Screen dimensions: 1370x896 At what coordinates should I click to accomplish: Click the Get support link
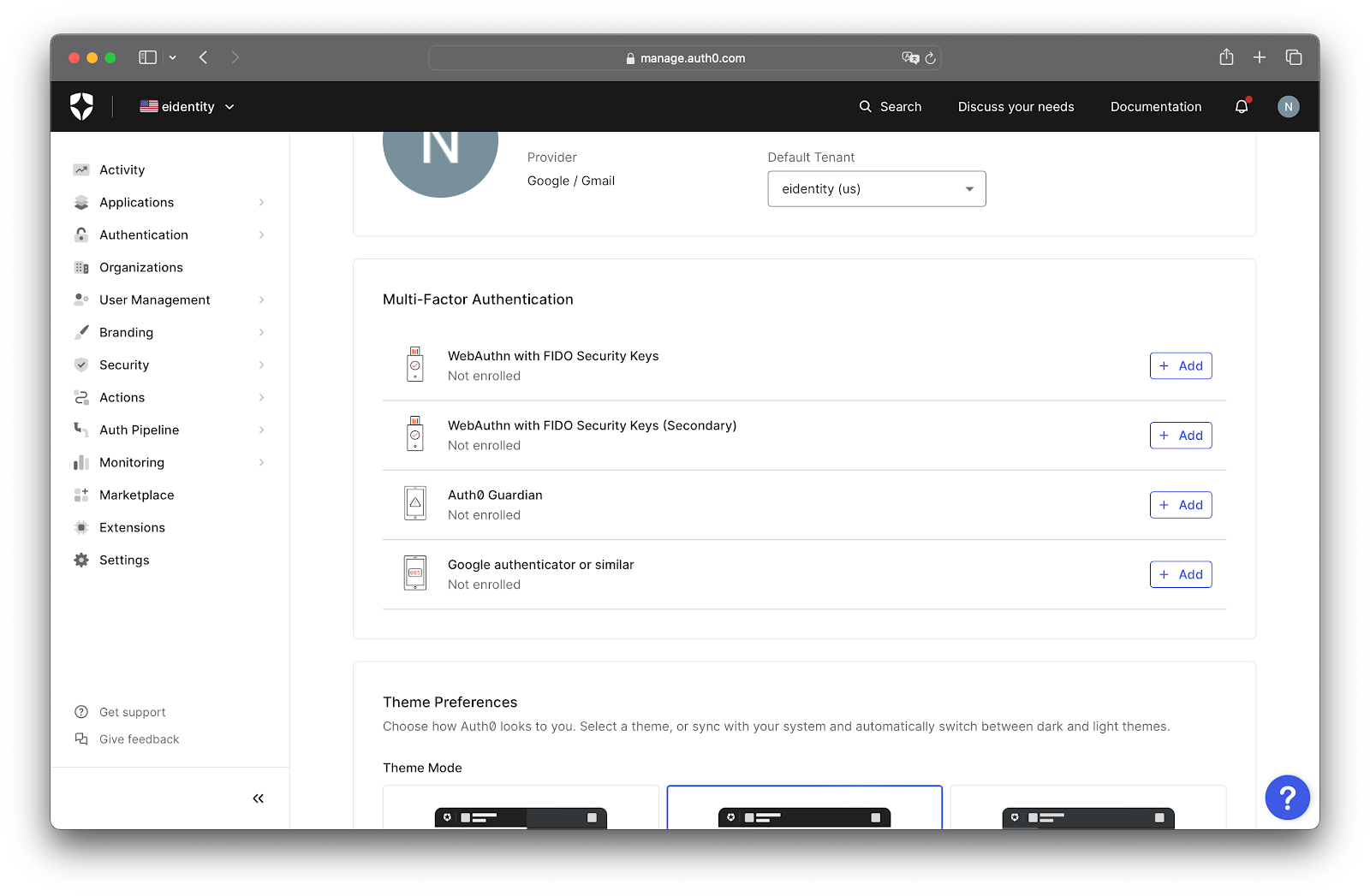[x=133, y=712]
